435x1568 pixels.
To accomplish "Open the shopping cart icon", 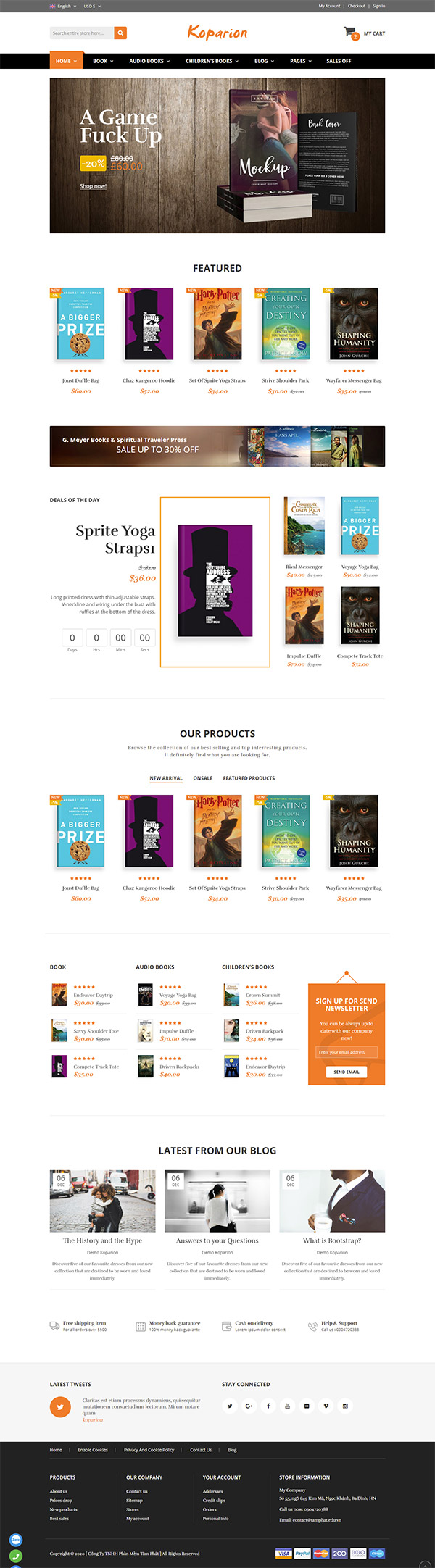I will tap(351, 33).
